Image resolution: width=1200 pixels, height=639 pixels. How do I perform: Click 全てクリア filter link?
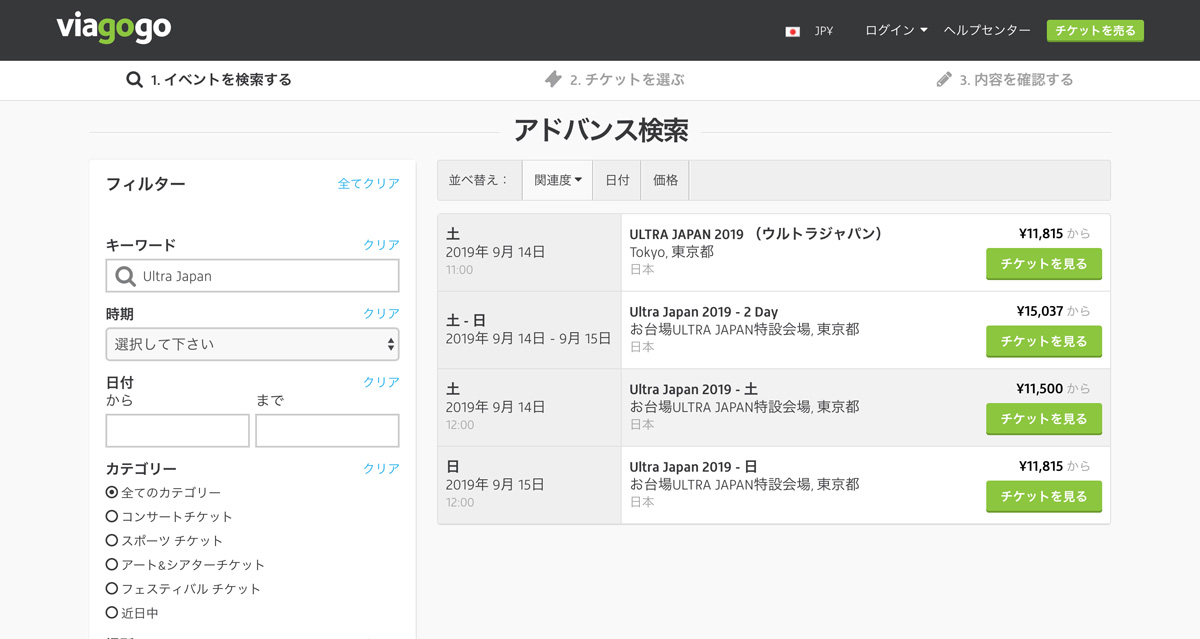pos(368,184)
